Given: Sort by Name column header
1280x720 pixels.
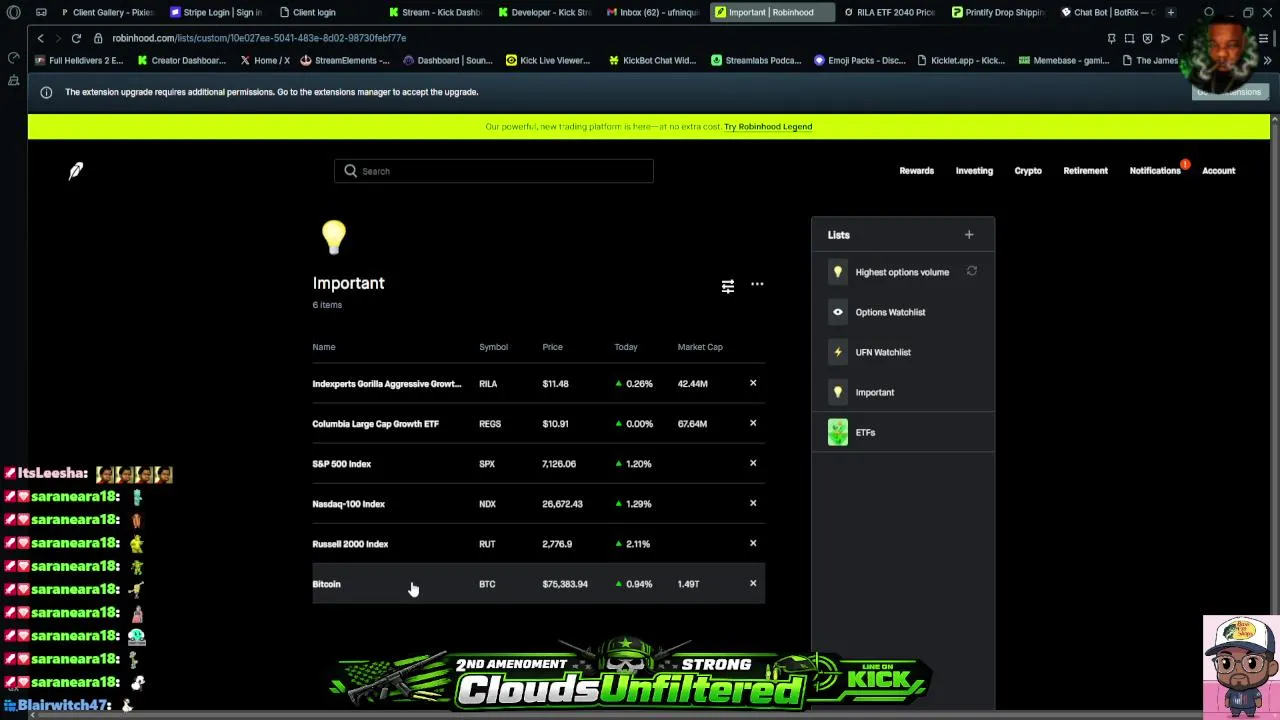Looking at the screenshot, I should point(324,347).
